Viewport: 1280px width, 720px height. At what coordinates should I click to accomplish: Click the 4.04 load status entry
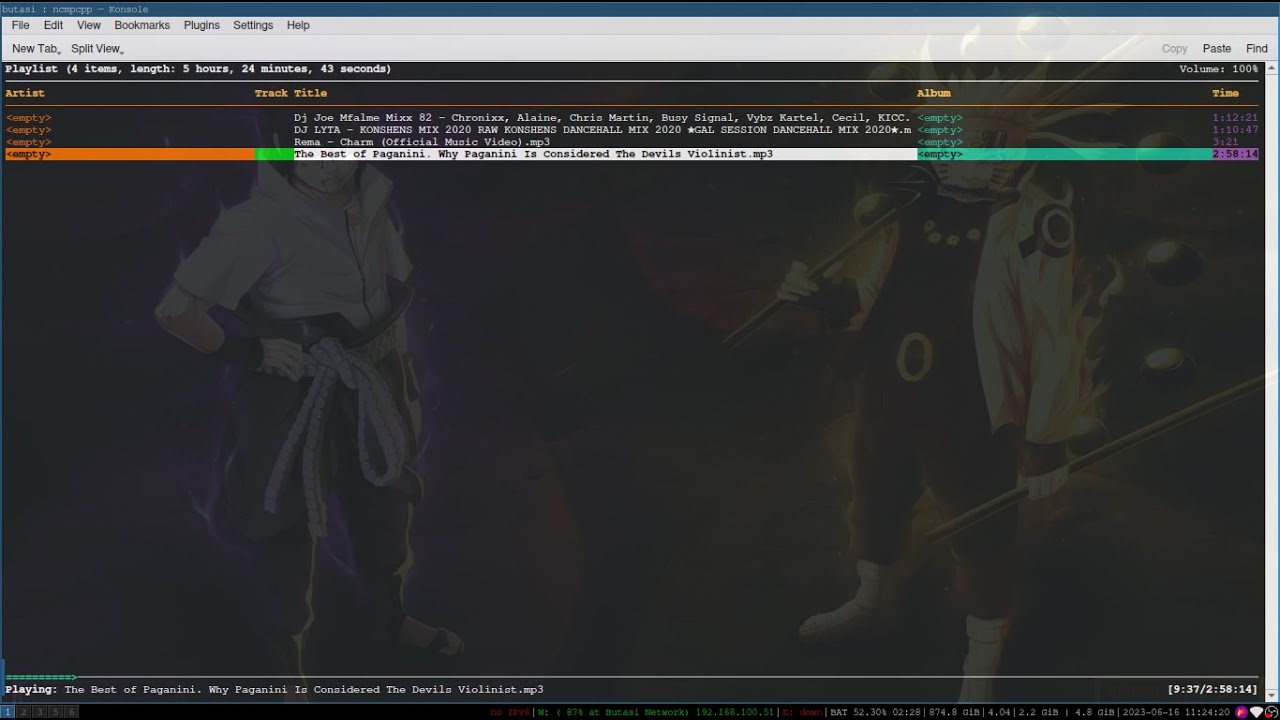pos(999,712)
